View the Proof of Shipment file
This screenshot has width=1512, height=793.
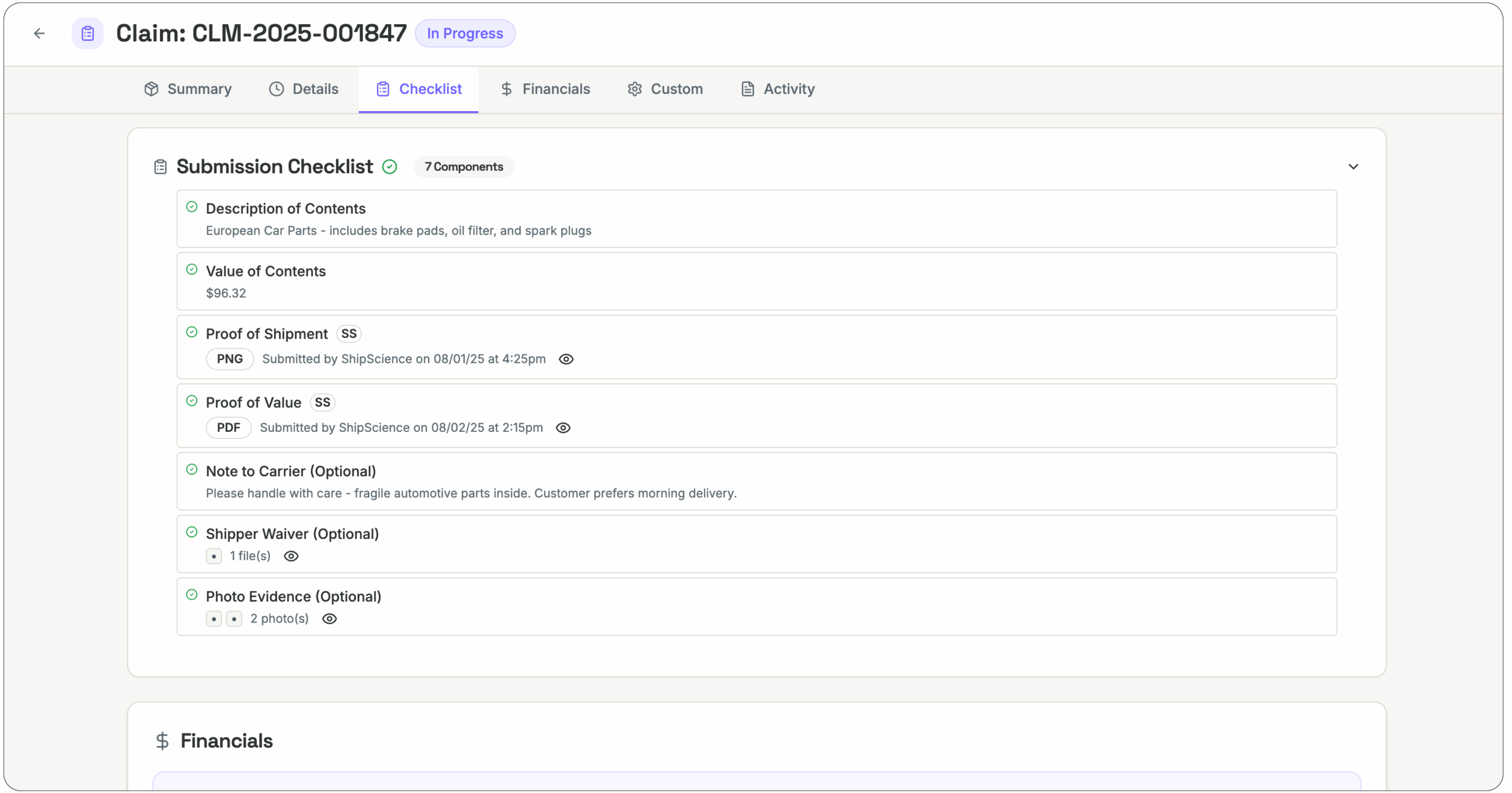click(x=566, y=359)
